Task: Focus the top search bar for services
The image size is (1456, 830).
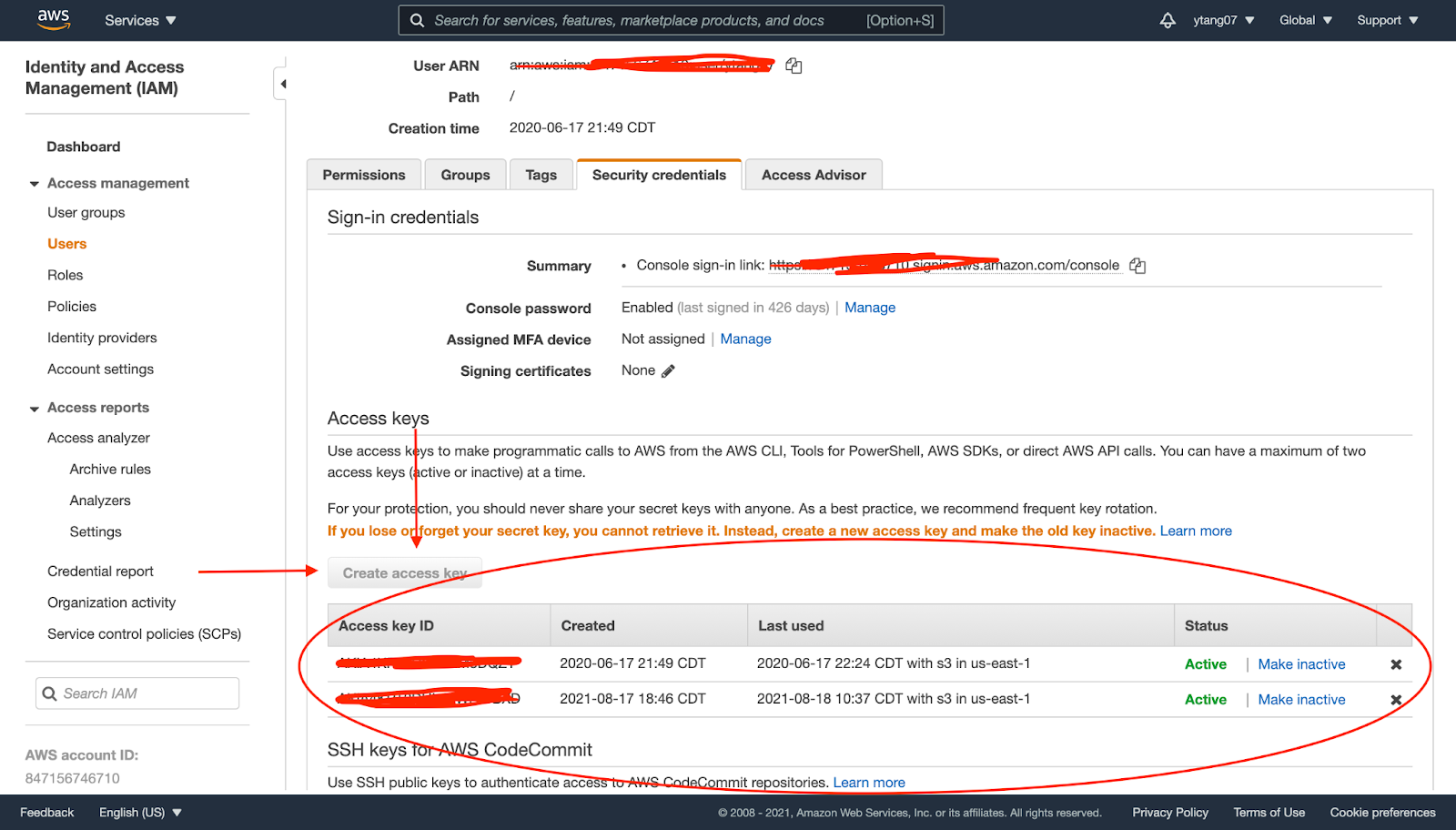Action: [x=671, y=20]
